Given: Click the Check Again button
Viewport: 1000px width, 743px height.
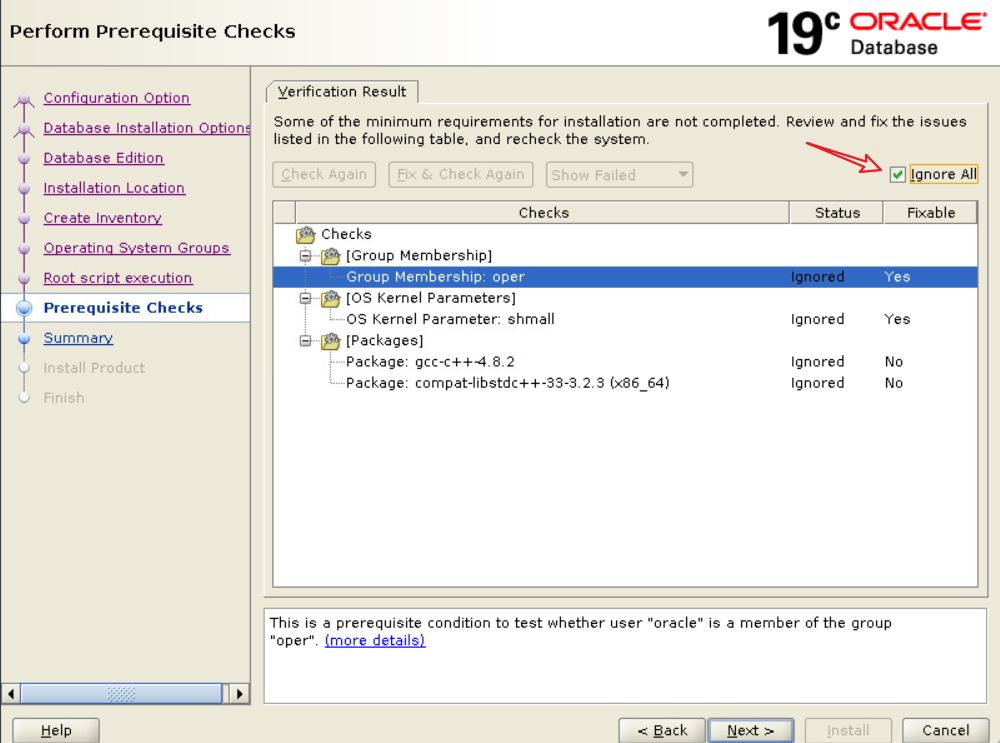Looking at the screenshot, I should coord(324,175).
